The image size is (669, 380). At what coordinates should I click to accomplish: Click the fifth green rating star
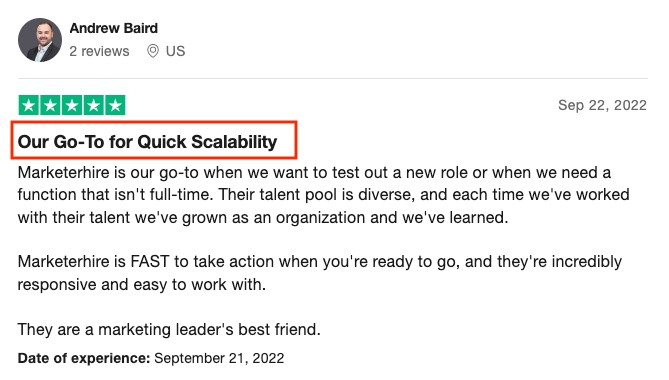point(115,105)
